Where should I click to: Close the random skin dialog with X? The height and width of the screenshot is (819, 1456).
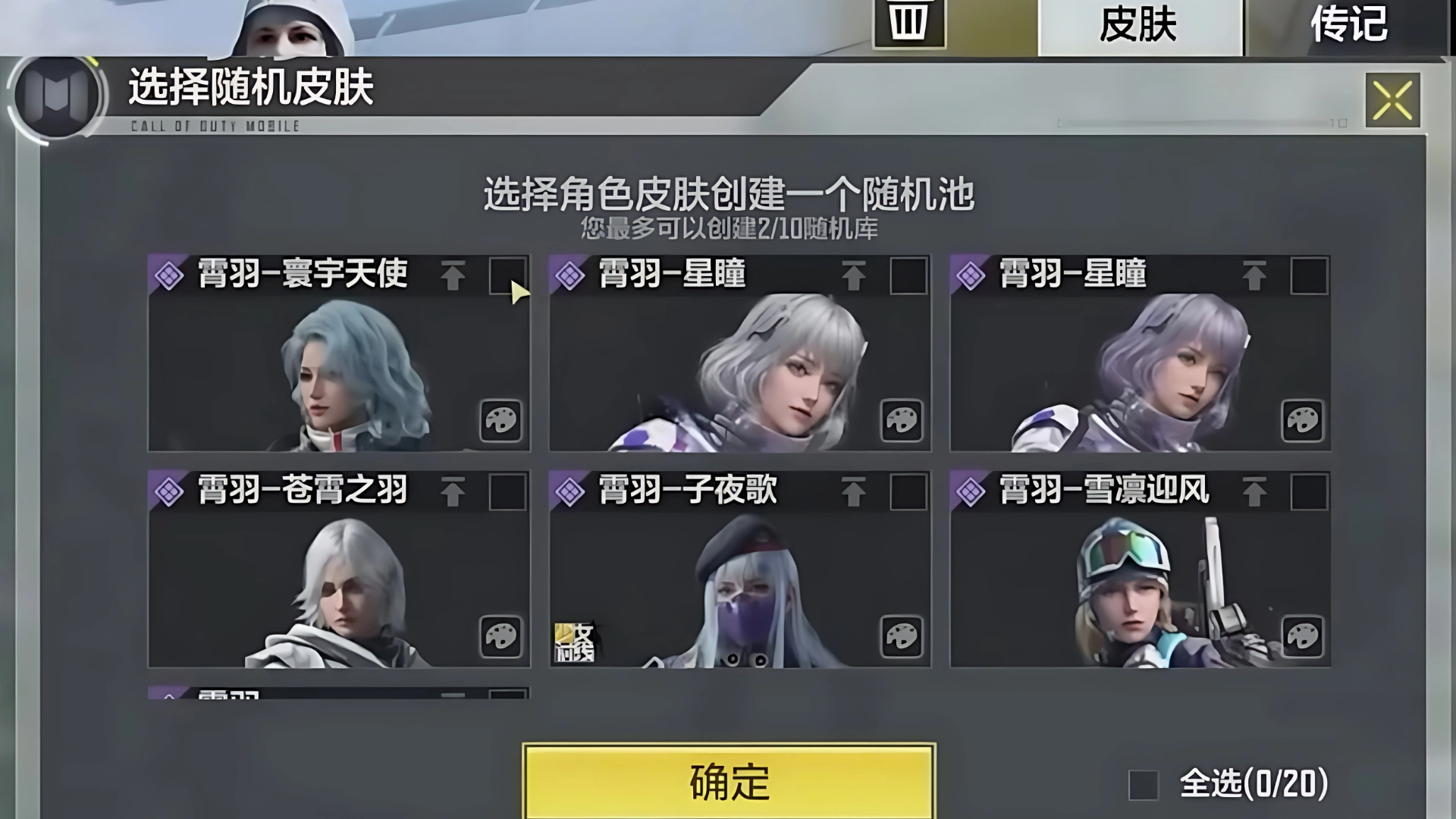click(x=1393, y=100)
